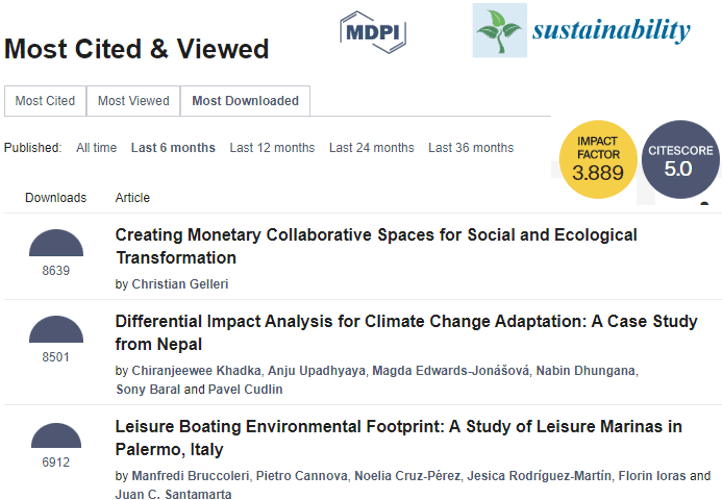
Task: Filter published by Last 12 months
Action: pyautogui.click(x=272, y=148)
